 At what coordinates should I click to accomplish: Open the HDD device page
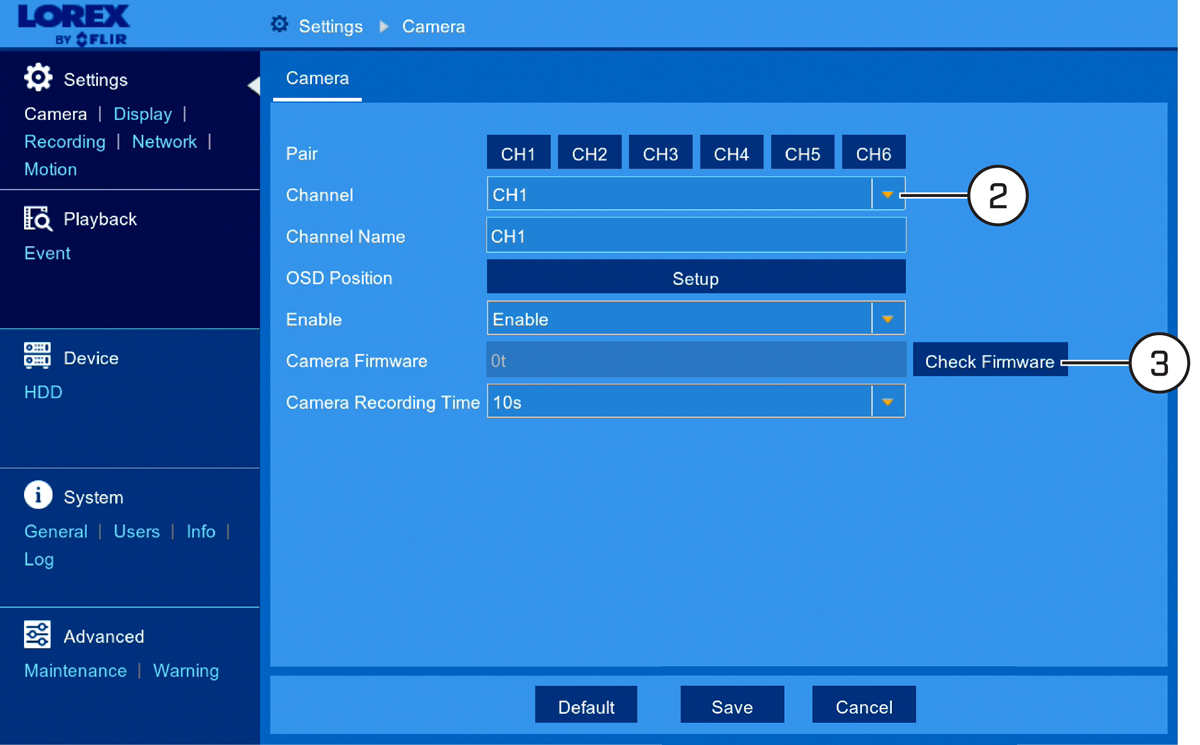coord(43,392)
